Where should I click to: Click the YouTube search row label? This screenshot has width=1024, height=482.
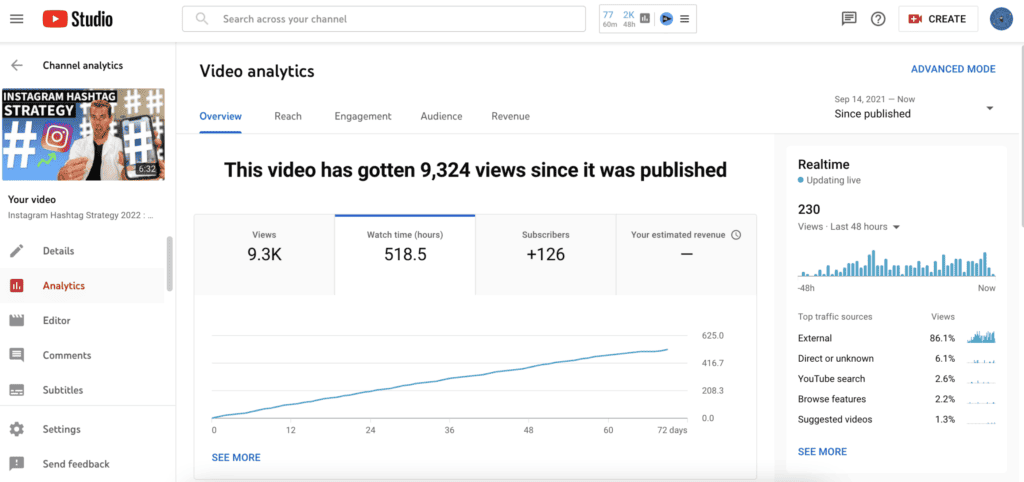831,379
